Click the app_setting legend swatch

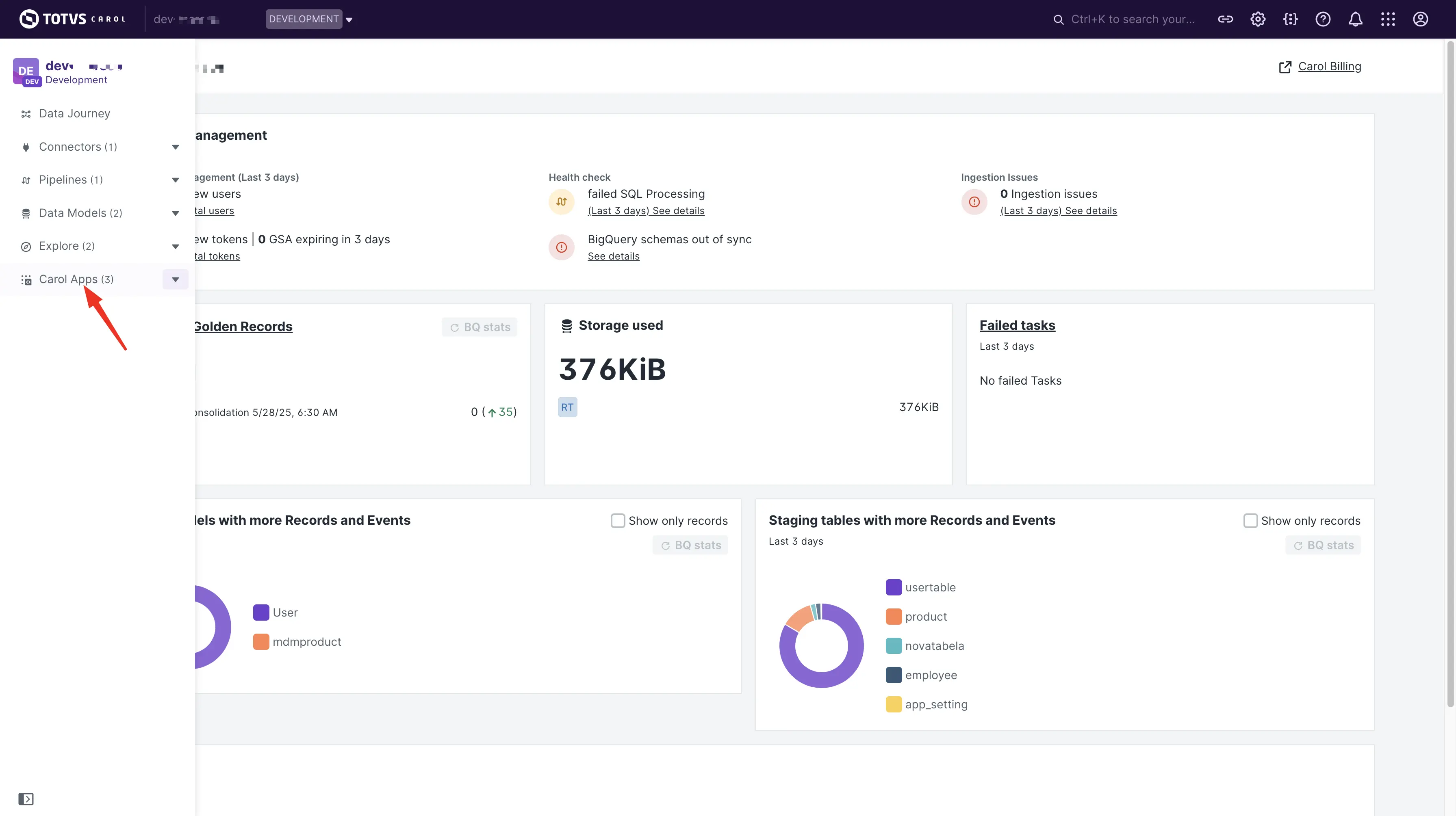pyautogui.click(x=893, y=705)
